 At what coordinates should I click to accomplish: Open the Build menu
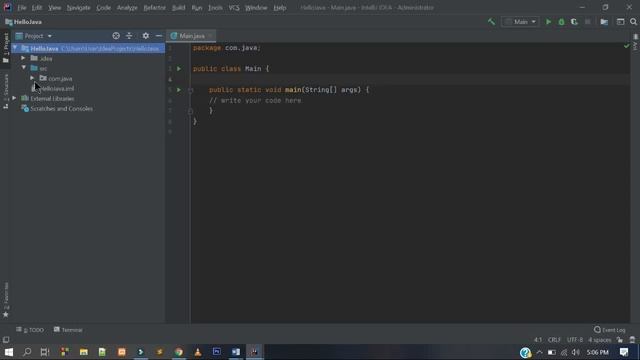click(x=178, y=7)
